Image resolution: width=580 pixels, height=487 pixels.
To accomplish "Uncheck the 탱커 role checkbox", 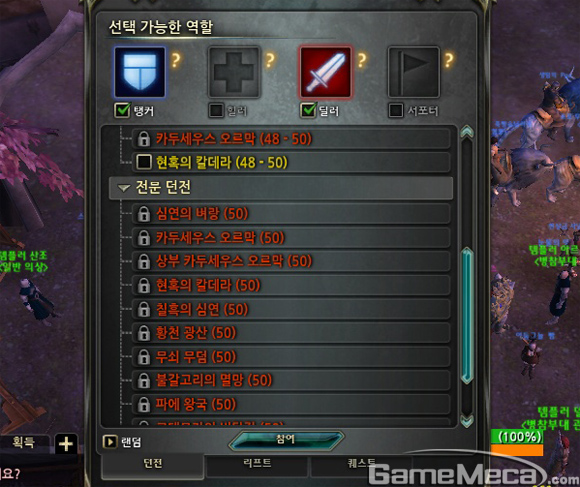I will click(x=122, y=110).
